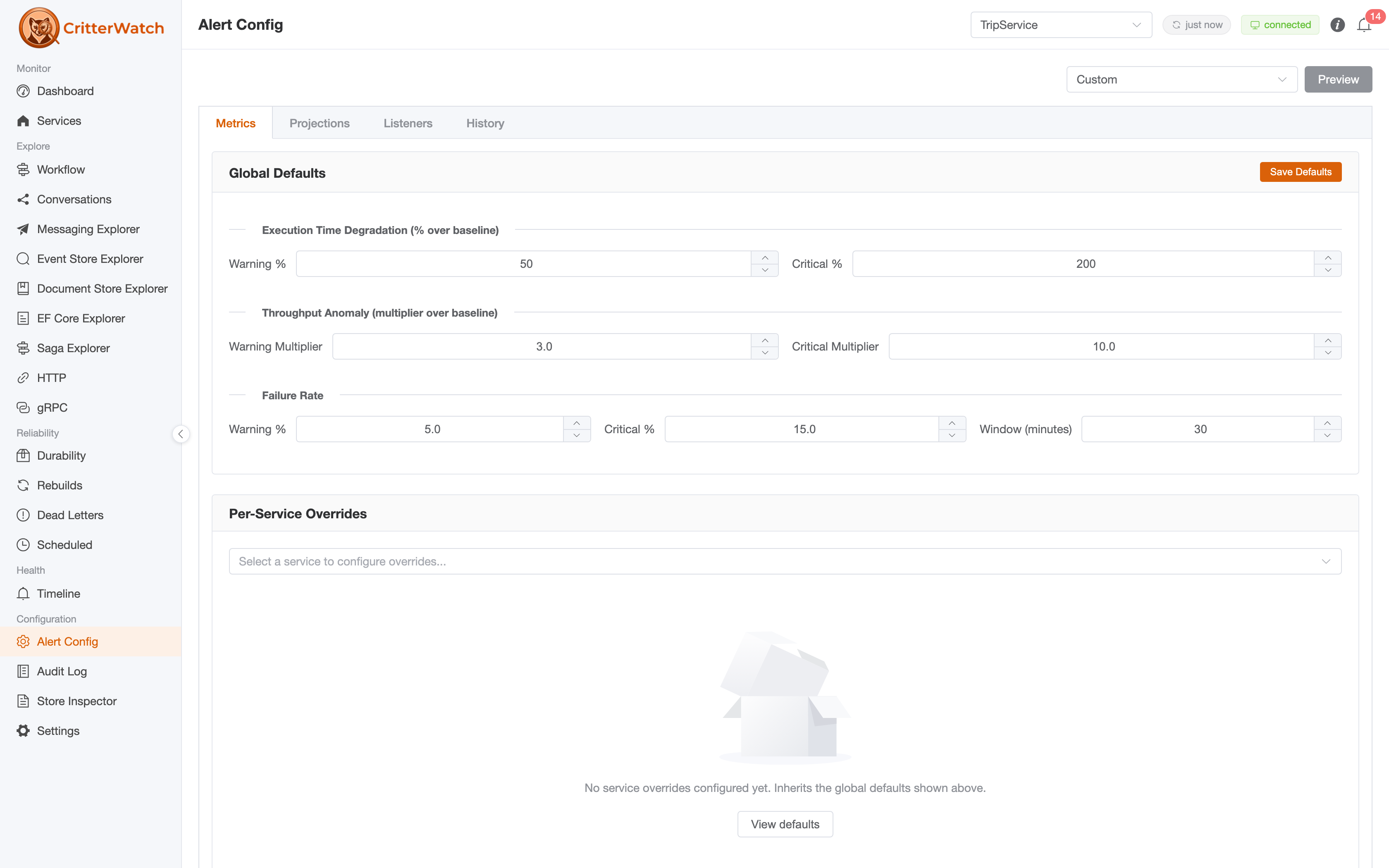Viewport: 1389px width, 868px height.
Task: Decrease the Throughput Warning Multiplier
Action: click(x=764, y=353)
